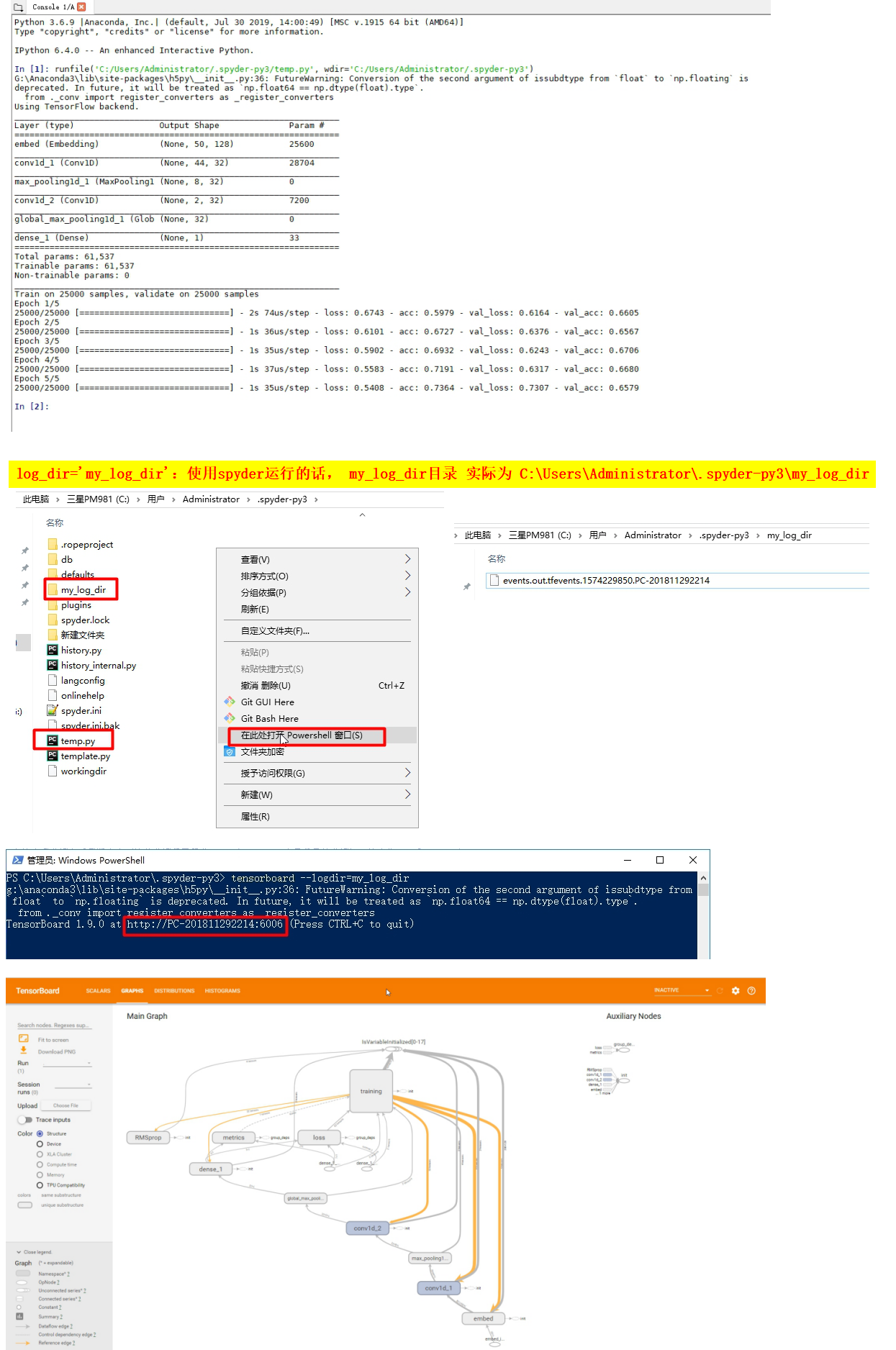Select the Device color radio button
The width and height of the screenshot is (896, 1350).
click(x=40, y=1143)
